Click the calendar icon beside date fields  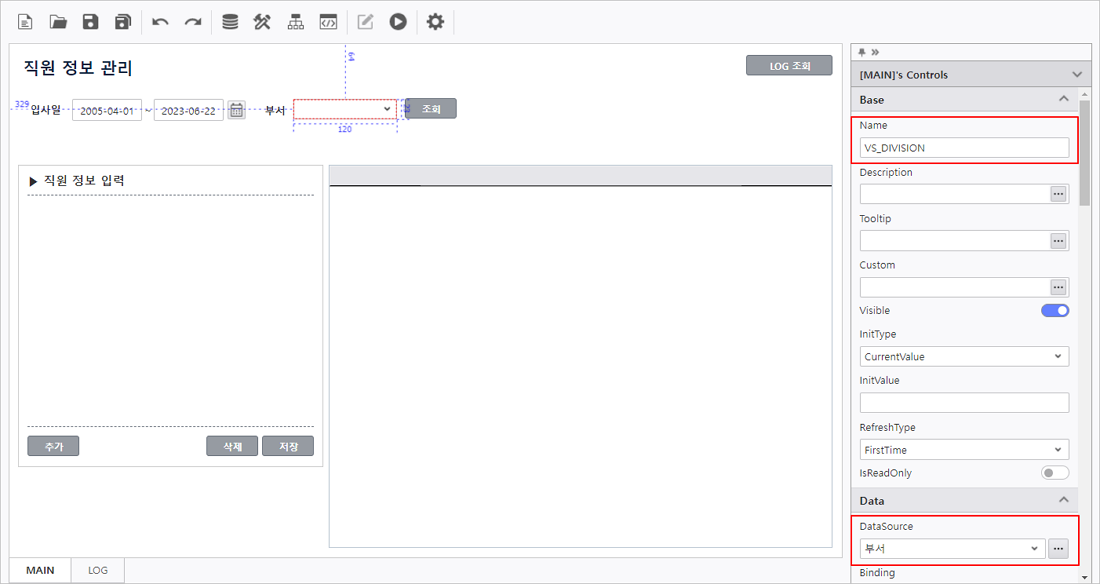click(x=236, y=110)
